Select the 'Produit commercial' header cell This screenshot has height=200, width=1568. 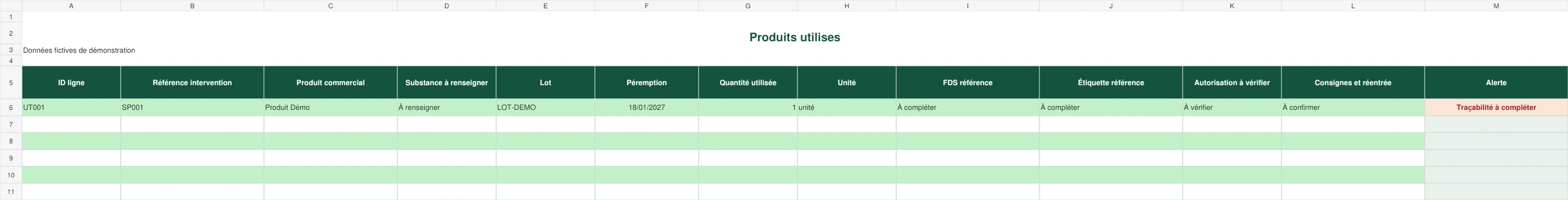(330, 82)
